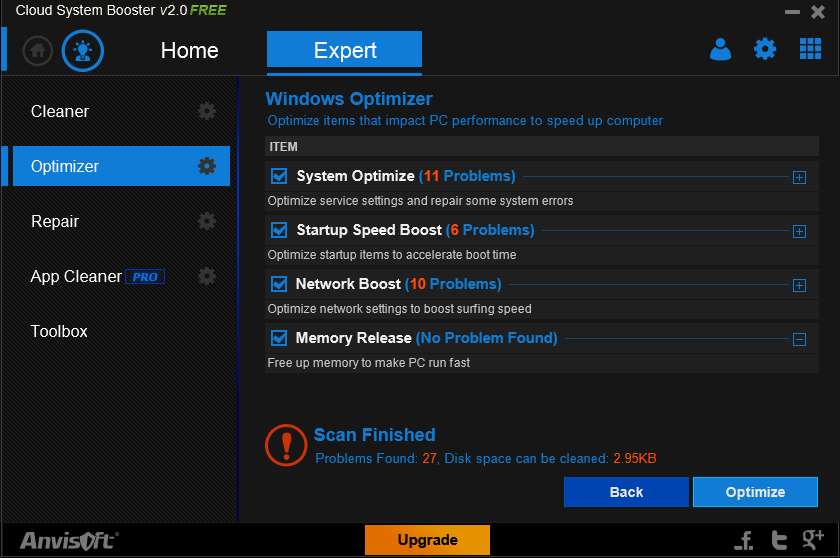
Task: Click the Scan Finished warning icon
Action: [x=286, y=445]
